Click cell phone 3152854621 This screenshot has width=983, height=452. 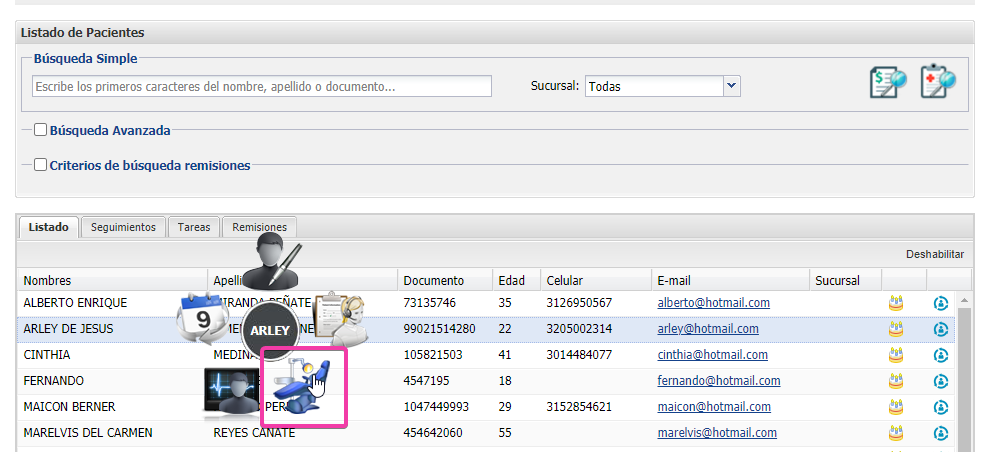tap(579, 407)
